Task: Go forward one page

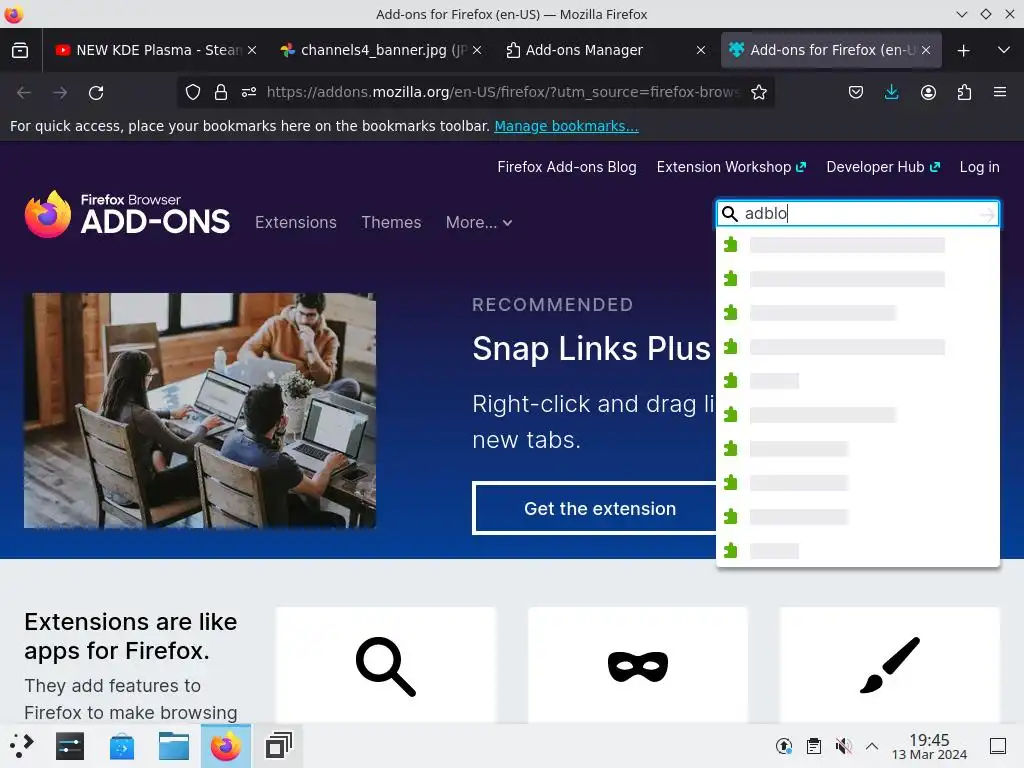Action: (60, 93)
